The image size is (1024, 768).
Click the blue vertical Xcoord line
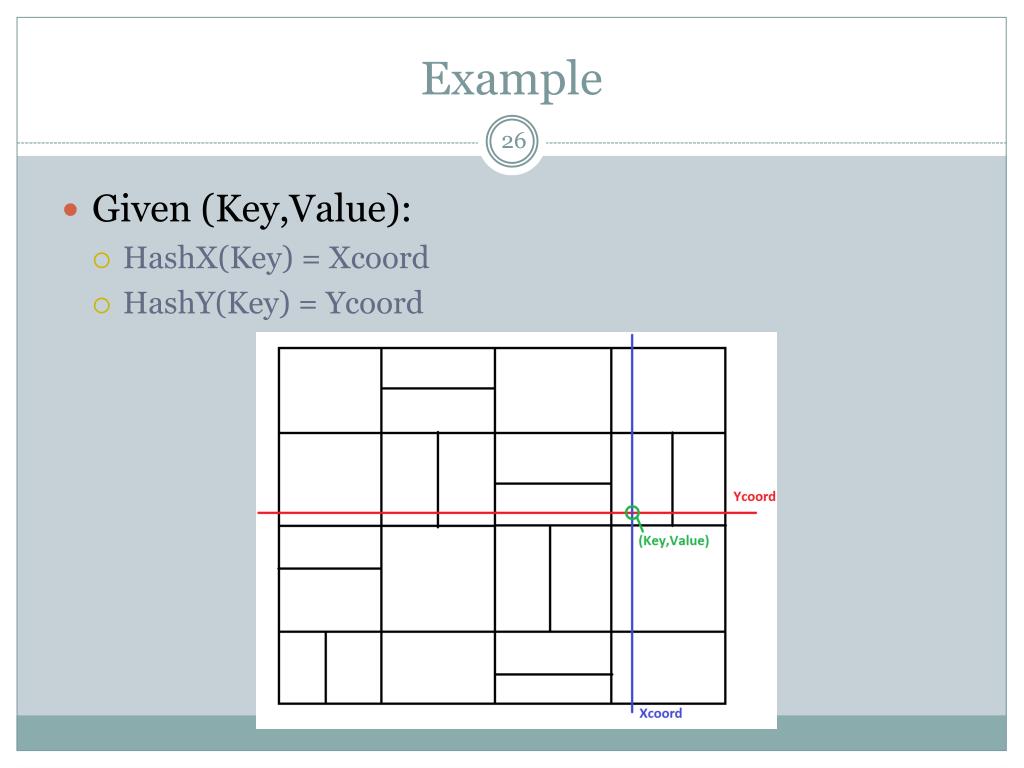[632, 523]
